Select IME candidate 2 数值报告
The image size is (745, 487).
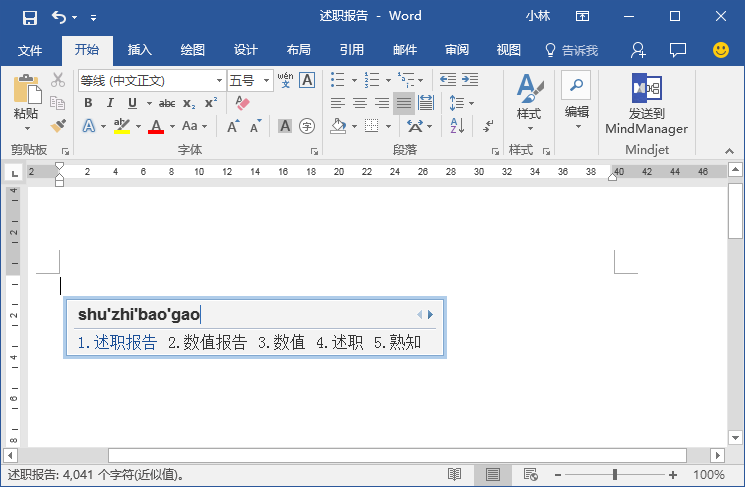point(207,343)
